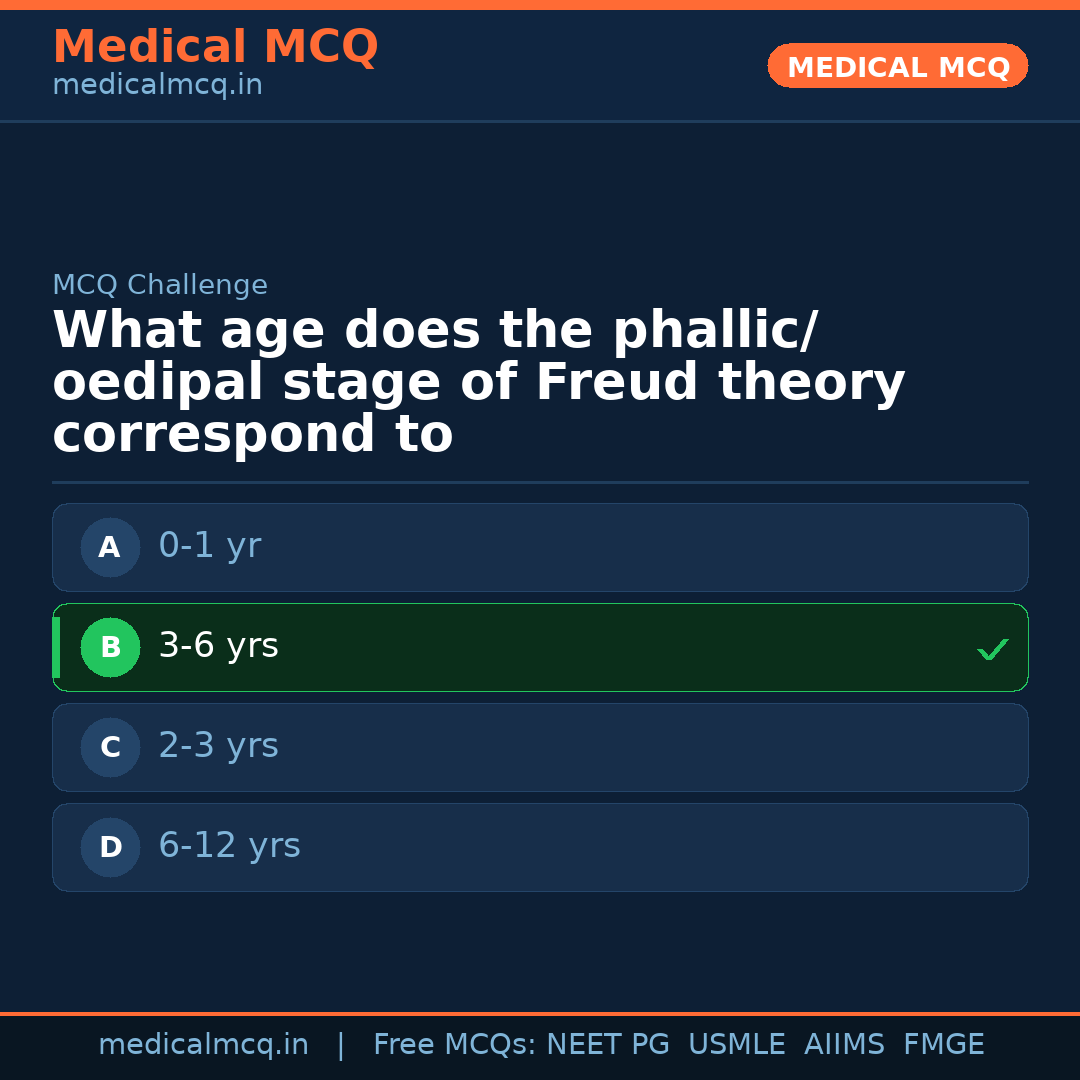Click the orange MEDICAL MCQ badge

point(897,66)
